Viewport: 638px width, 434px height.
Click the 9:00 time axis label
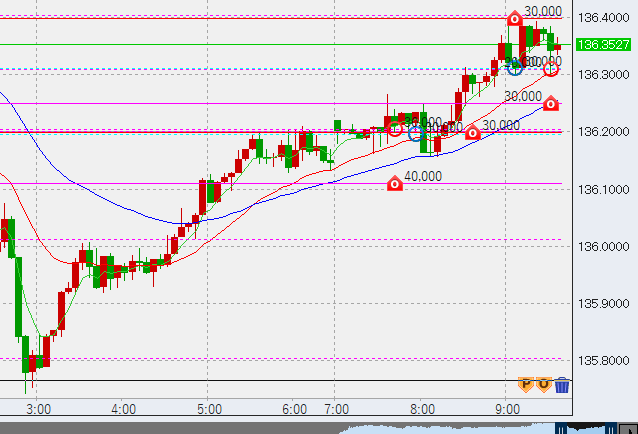pos(507,409)
